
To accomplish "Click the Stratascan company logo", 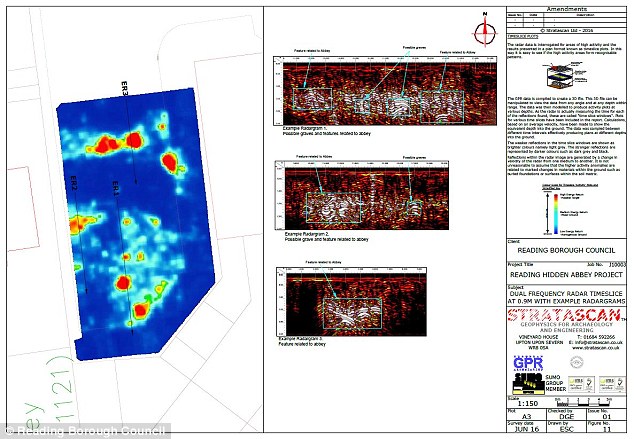I will click(x=565, y=320).
